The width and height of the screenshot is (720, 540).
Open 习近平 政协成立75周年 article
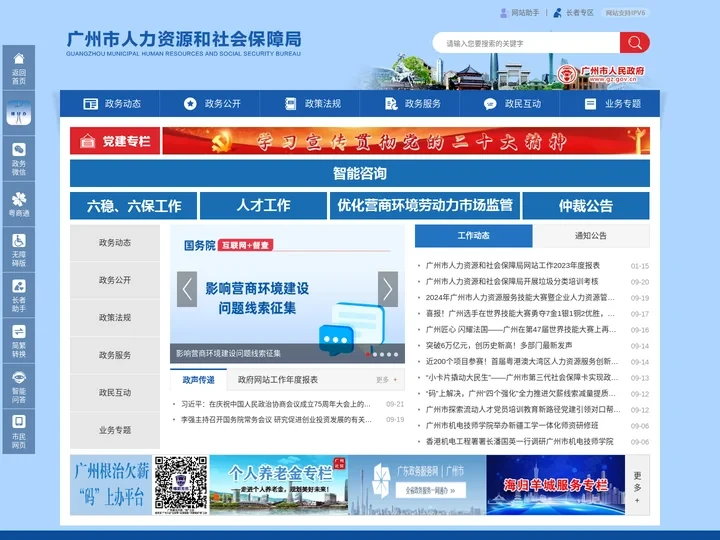(276, 404)
